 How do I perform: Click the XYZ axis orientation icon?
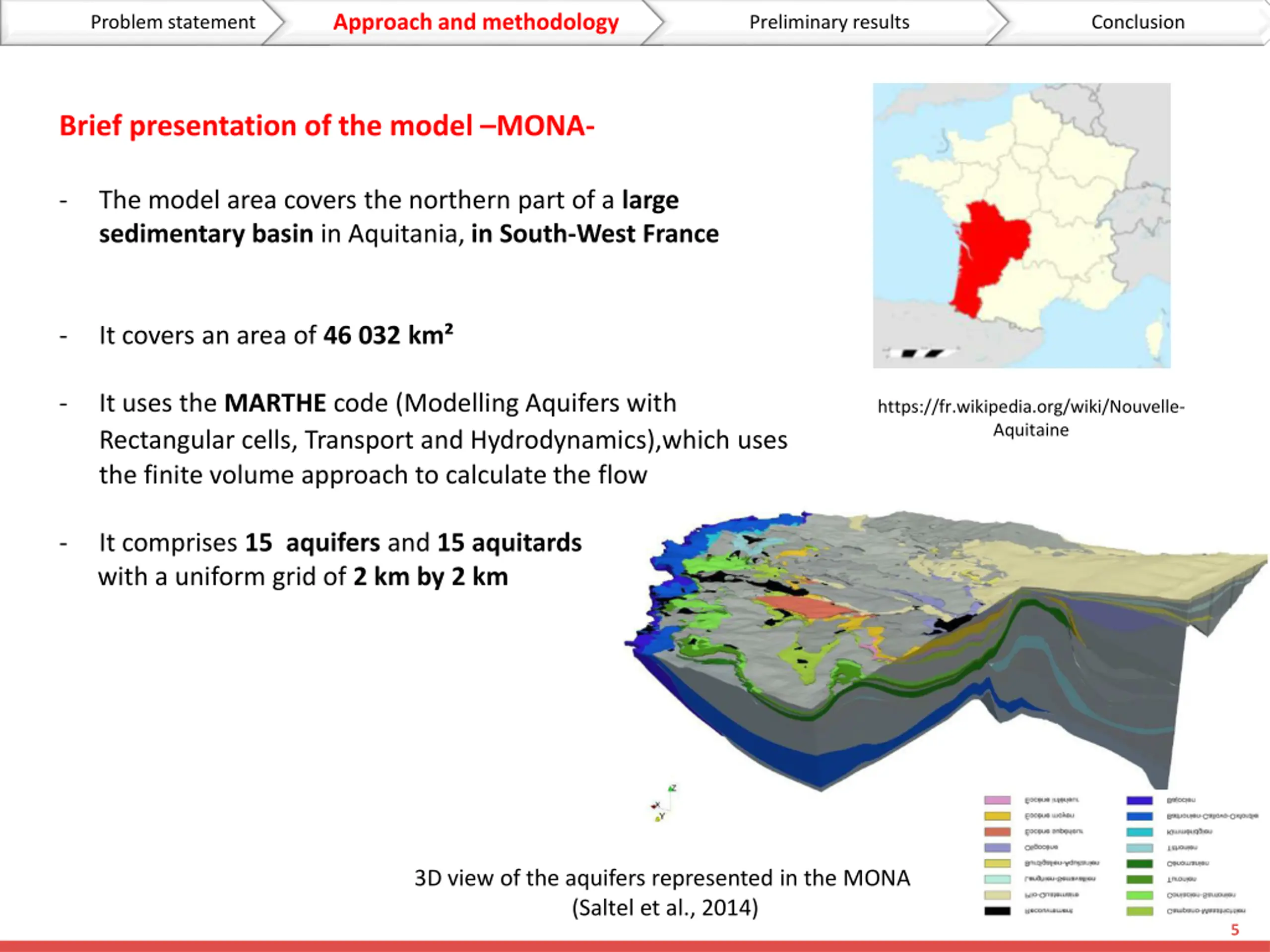664,803
